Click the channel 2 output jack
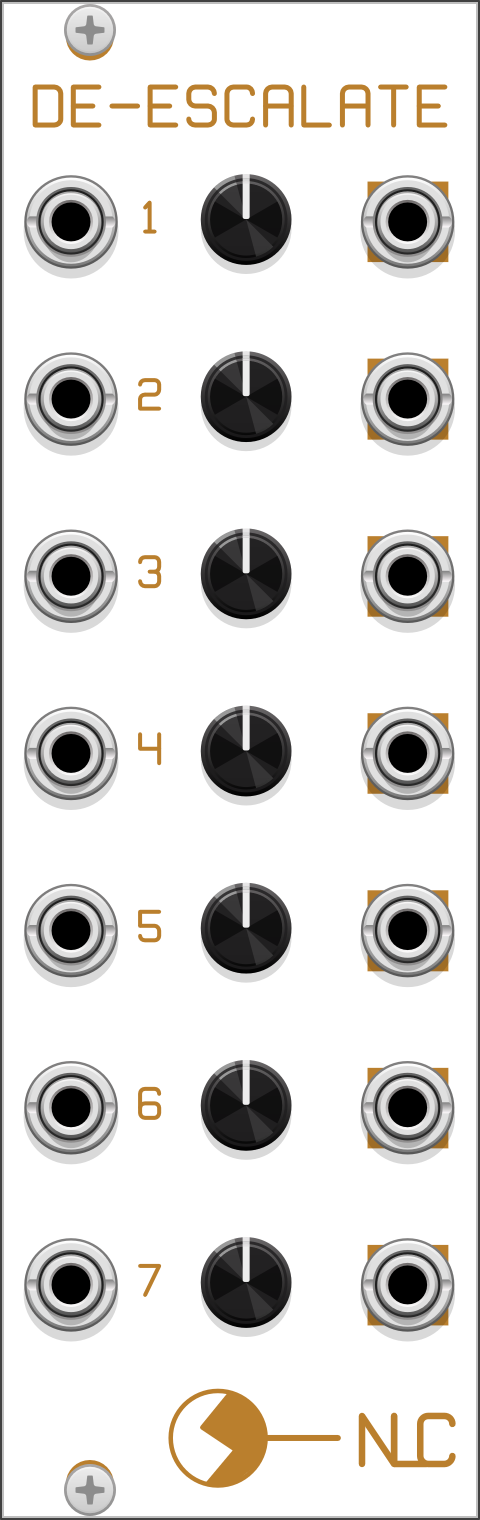This screenshot has width=480, height=1520. [x=407, y=397]
